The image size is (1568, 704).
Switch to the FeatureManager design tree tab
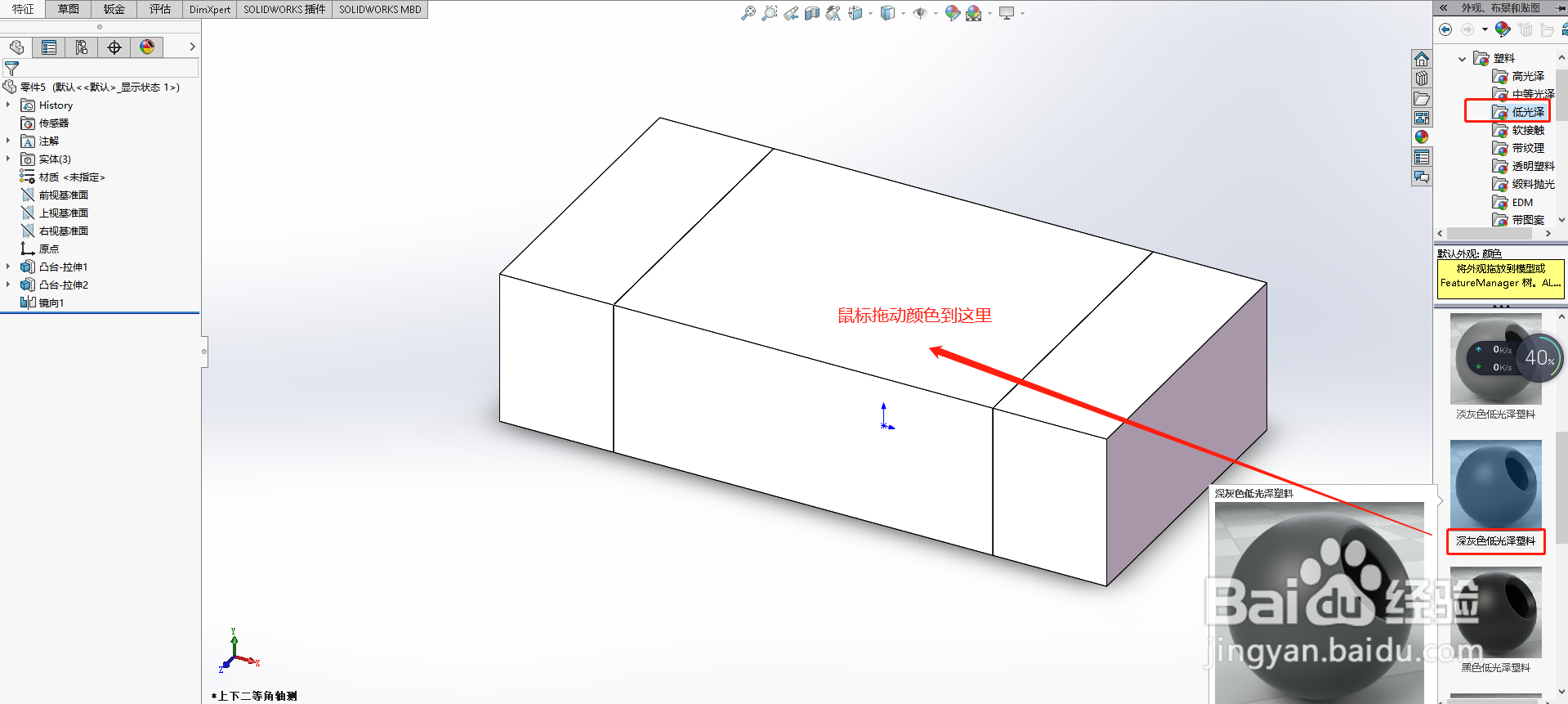(x=16, y=47)
